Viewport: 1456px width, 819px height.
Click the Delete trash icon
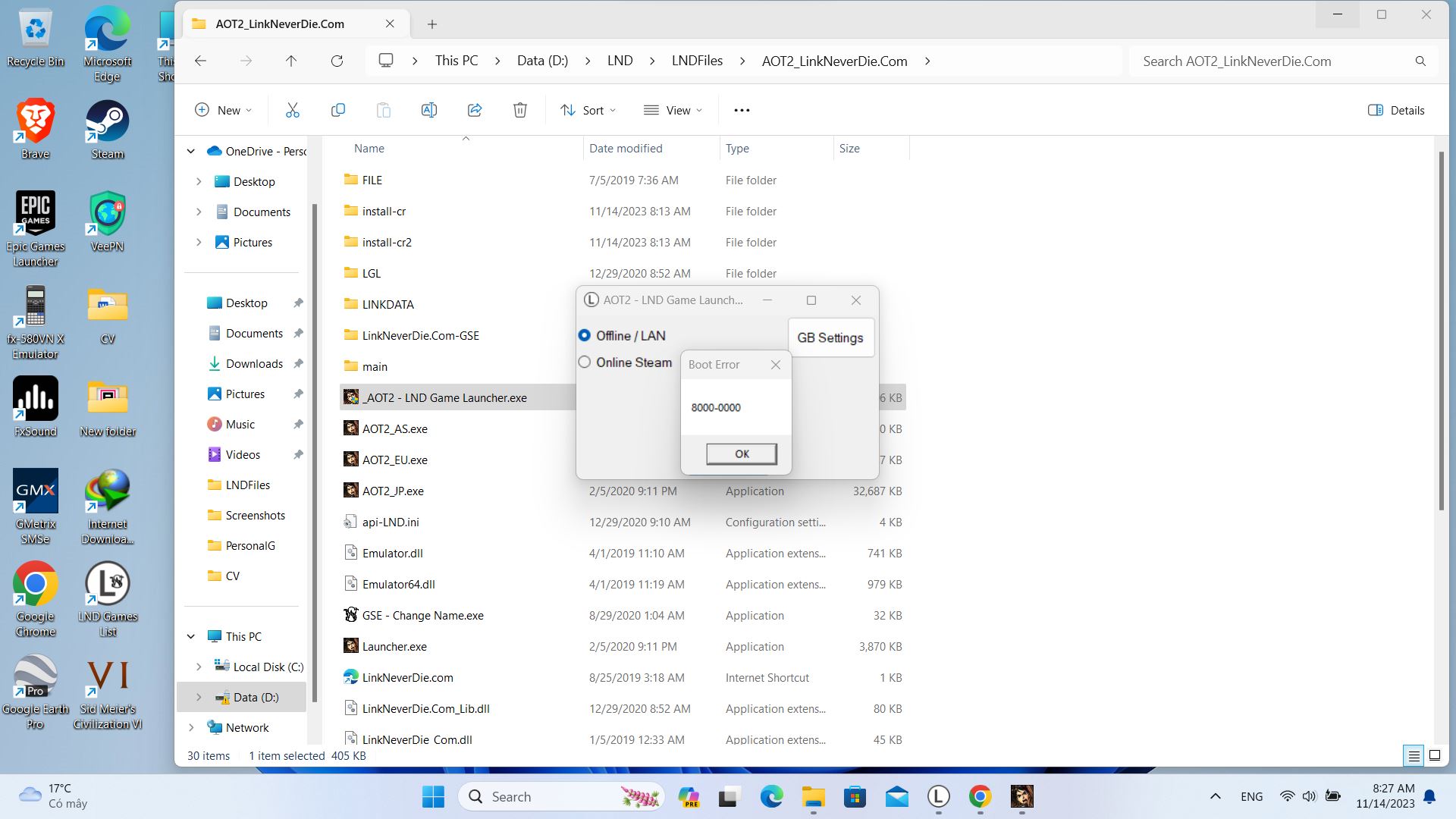pyautogui.click(x=520, y=110)
